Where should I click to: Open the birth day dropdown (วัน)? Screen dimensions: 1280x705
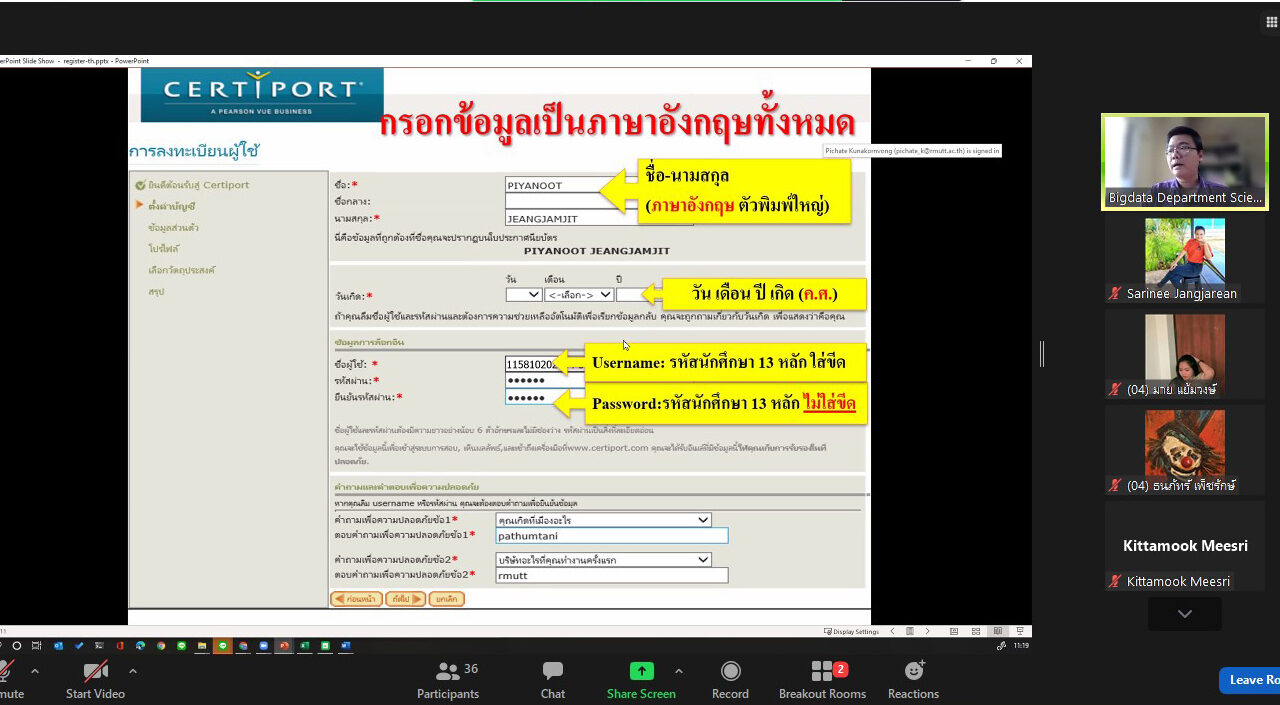(523, 295)
